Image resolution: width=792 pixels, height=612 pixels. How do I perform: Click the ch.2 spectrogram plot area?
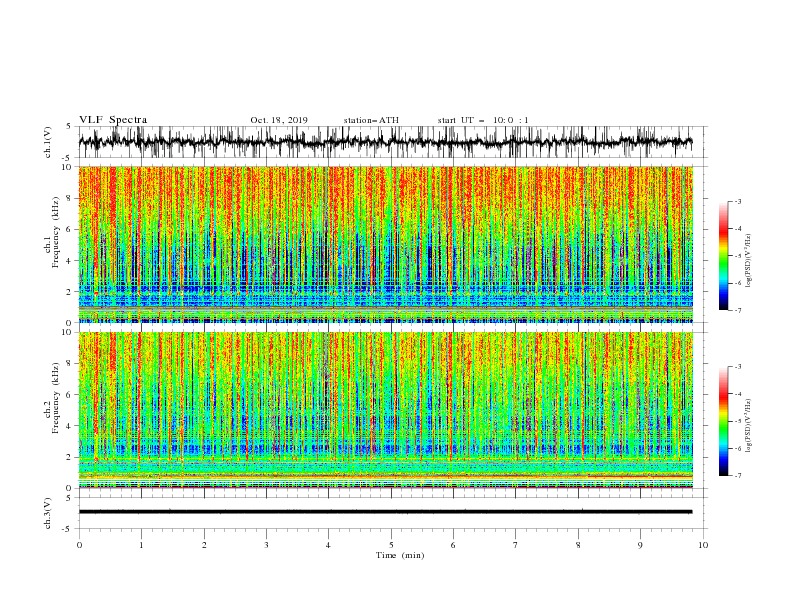point(386,410)
